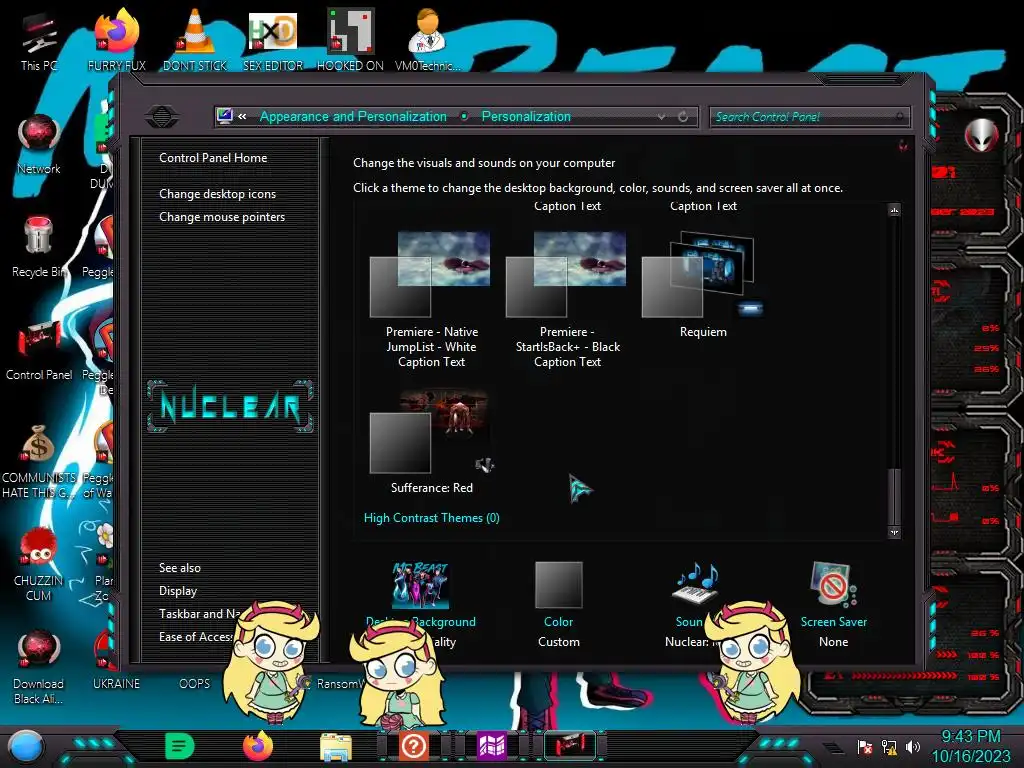Launch the CHUZZIN CUM red fuzzy icon

[39, 564]
